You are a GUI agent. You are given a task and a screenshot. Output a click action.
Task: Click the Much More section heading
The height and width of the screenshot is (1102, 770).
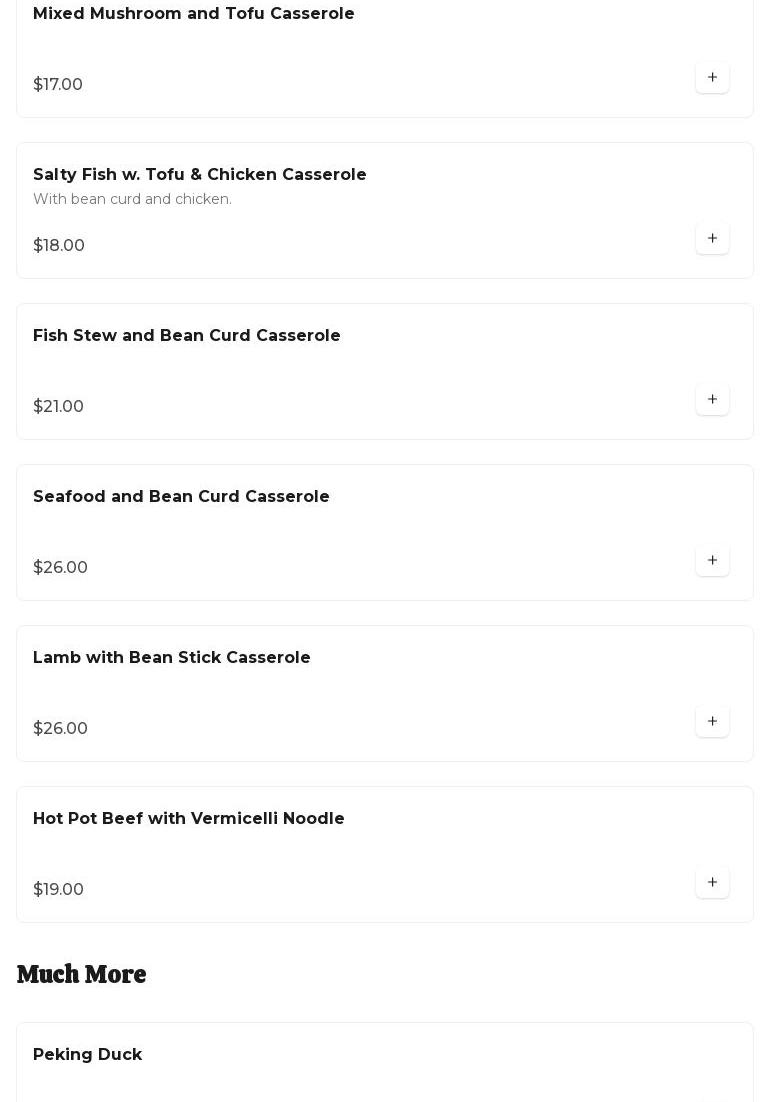point(82,974)
